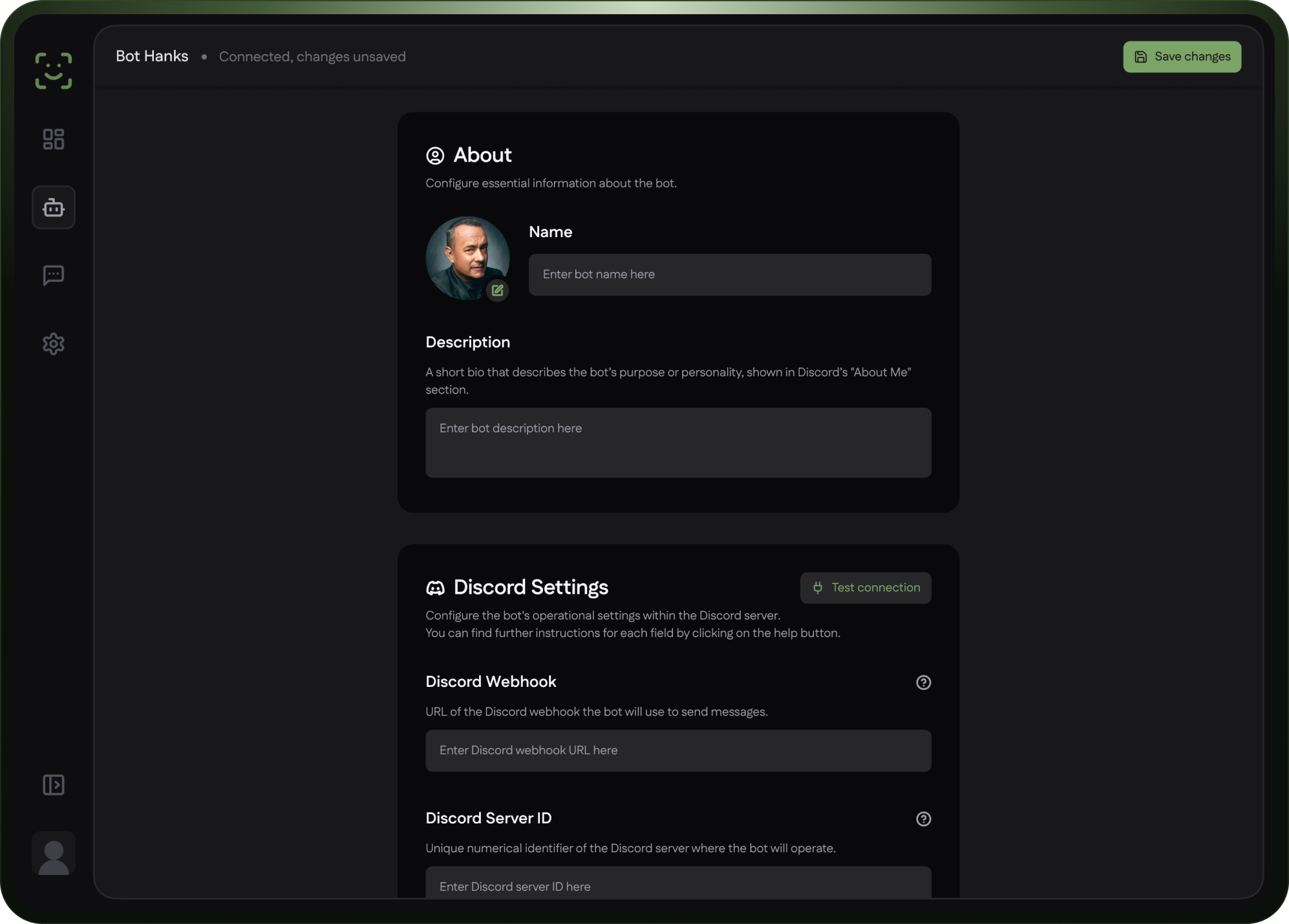Click the Save changes button
The width and height of the screenshot is (1289, 924).
point(1182,57)
